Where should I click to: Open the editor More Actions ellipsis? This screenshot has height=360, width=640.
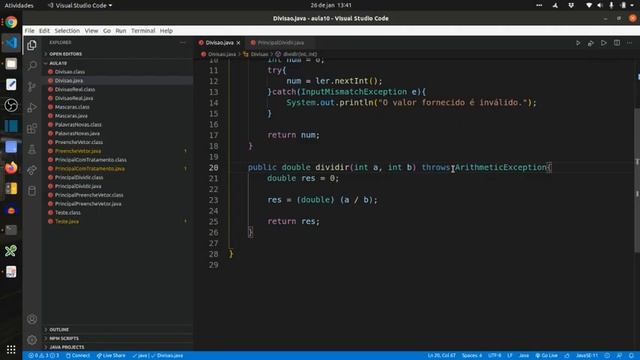pos(629,43)
